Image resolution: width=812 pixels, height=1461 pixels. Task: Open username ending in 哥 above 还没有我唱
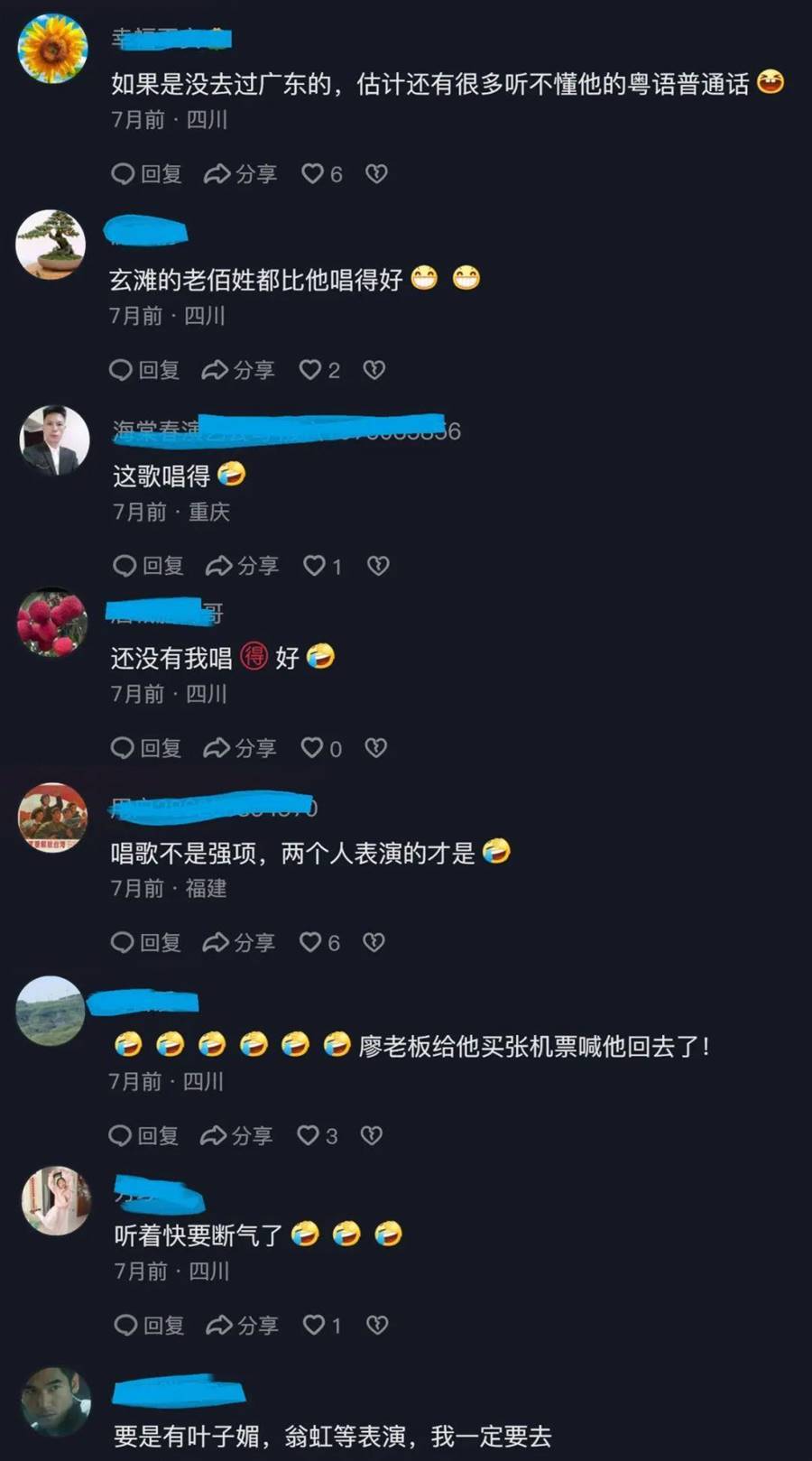tap(165, 613)
